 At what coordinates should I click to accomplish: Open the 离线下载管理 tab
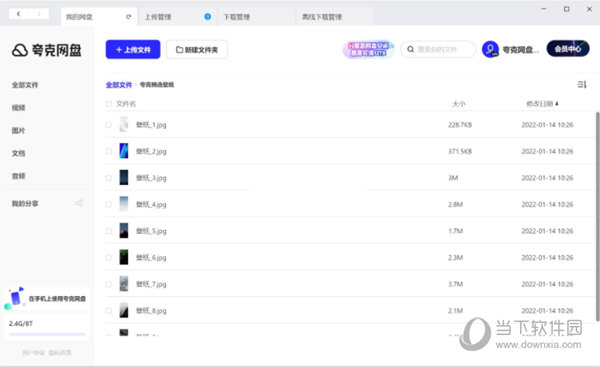pos(321,17)
